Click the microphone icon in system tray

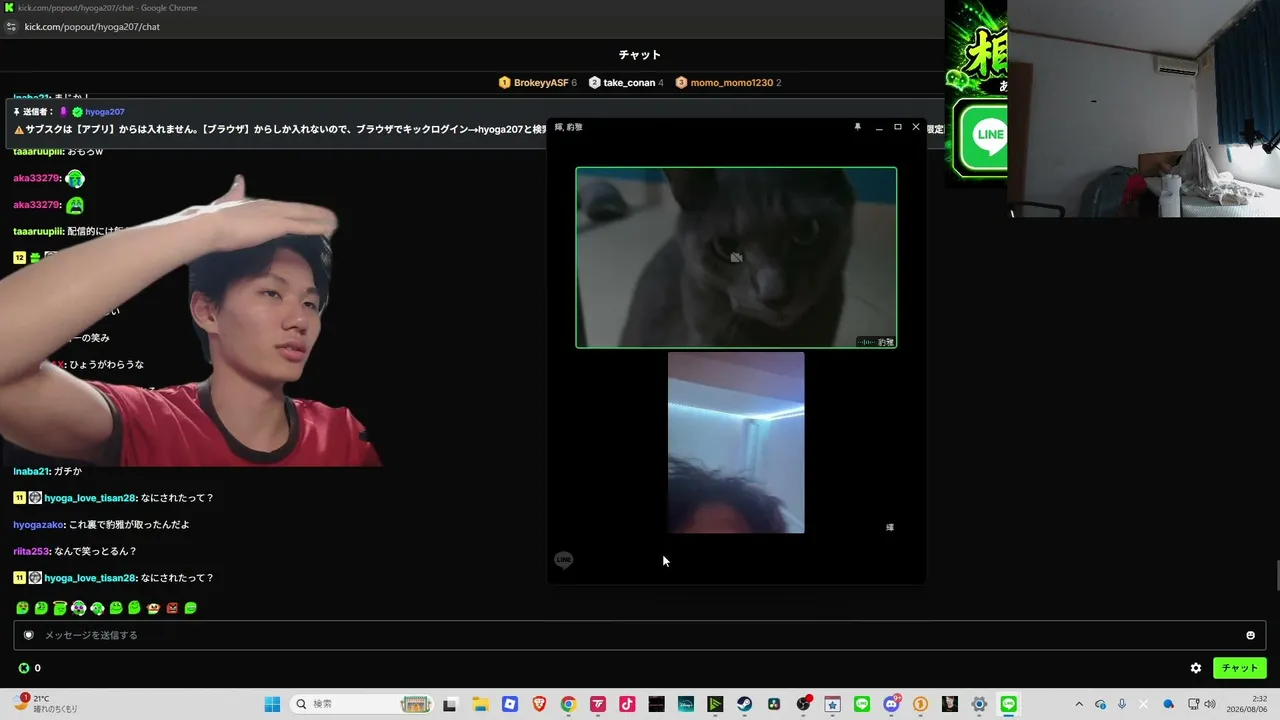click(1122, 704)
